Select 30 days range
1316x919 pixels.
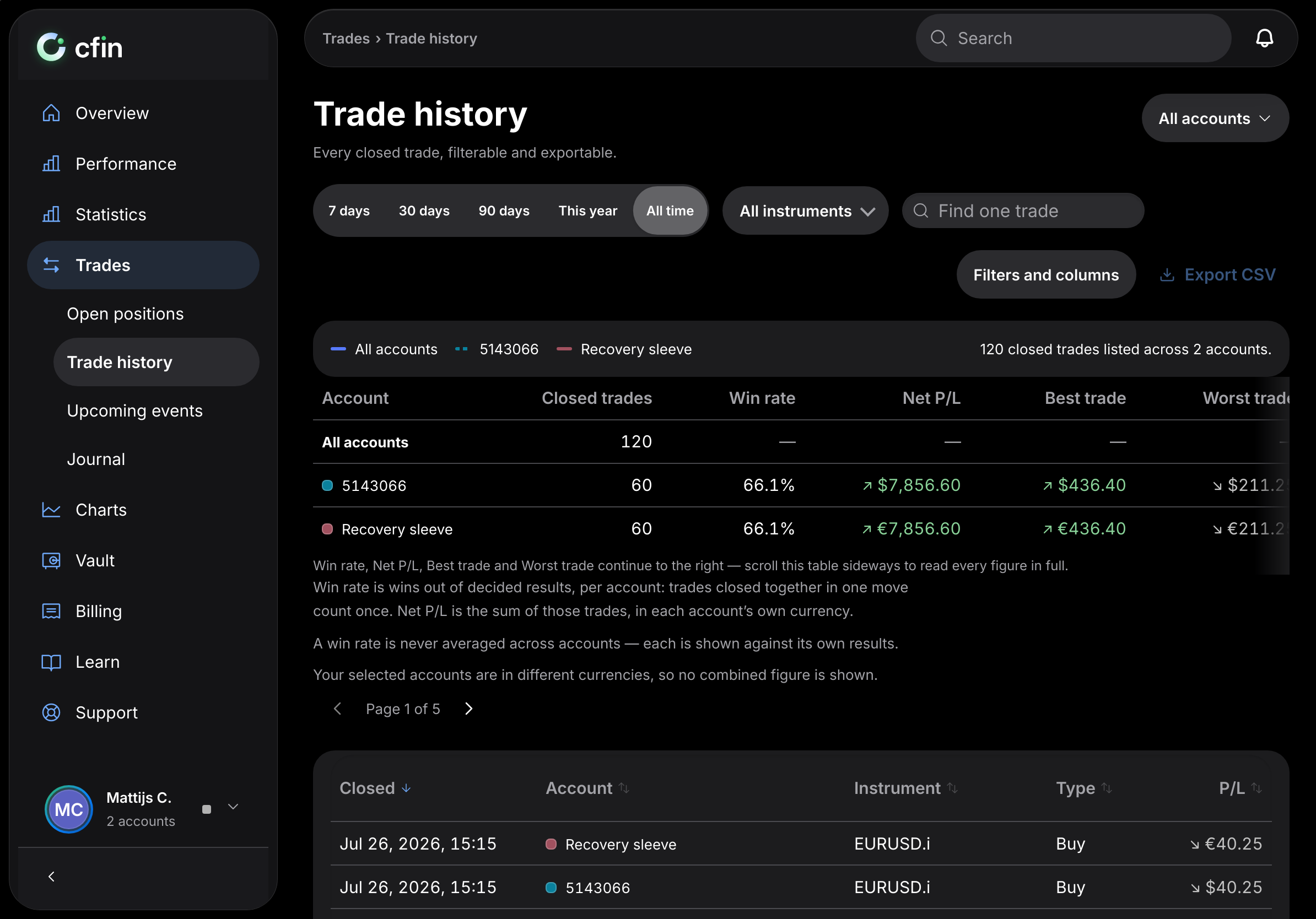pos(424,211)
